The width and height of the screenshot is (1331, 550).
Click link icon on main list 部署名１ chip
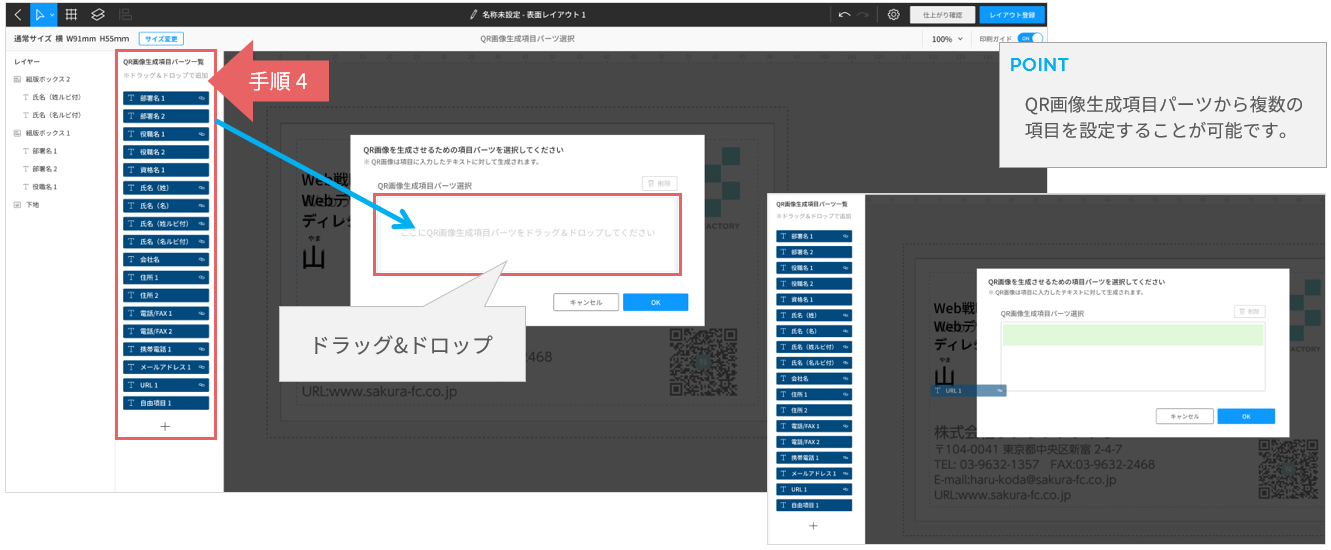[202, 98]
